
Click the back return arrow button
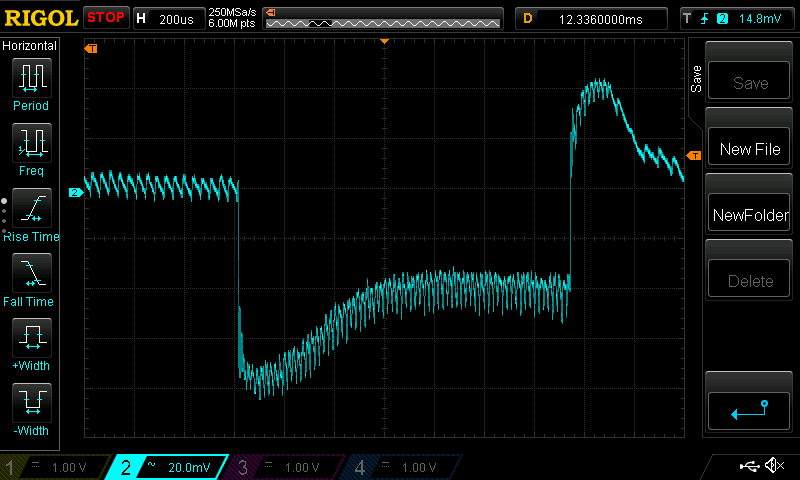click(x=749, y=411)
